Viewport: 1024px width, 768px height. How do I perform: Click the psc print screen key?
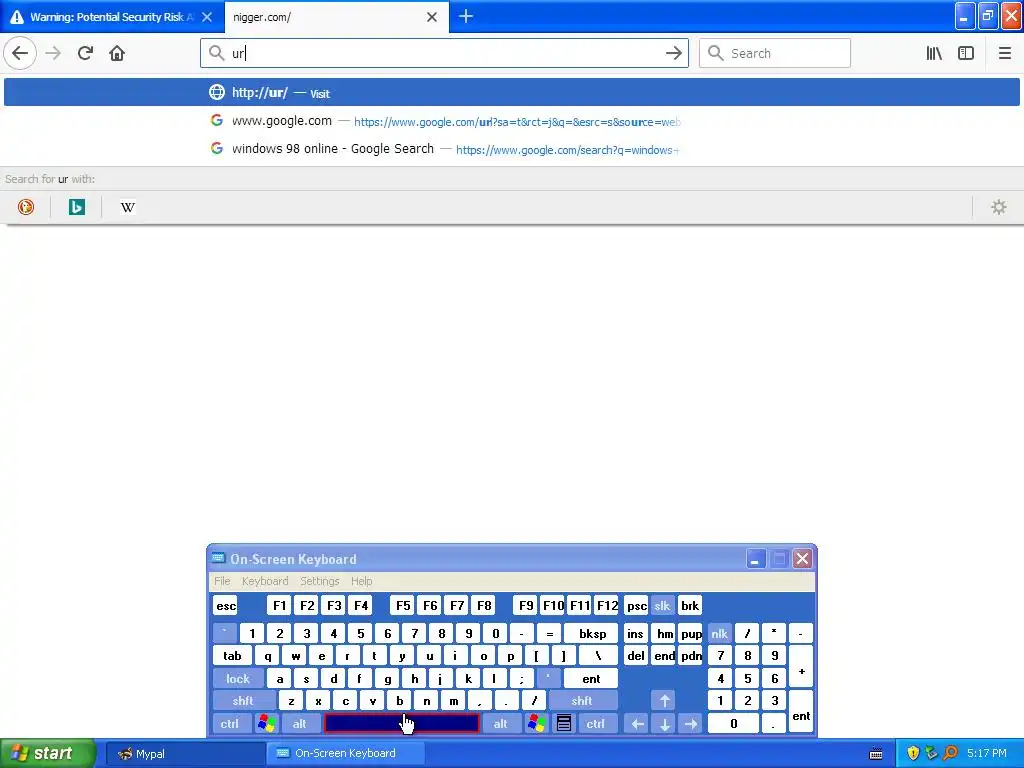(636, 605)
